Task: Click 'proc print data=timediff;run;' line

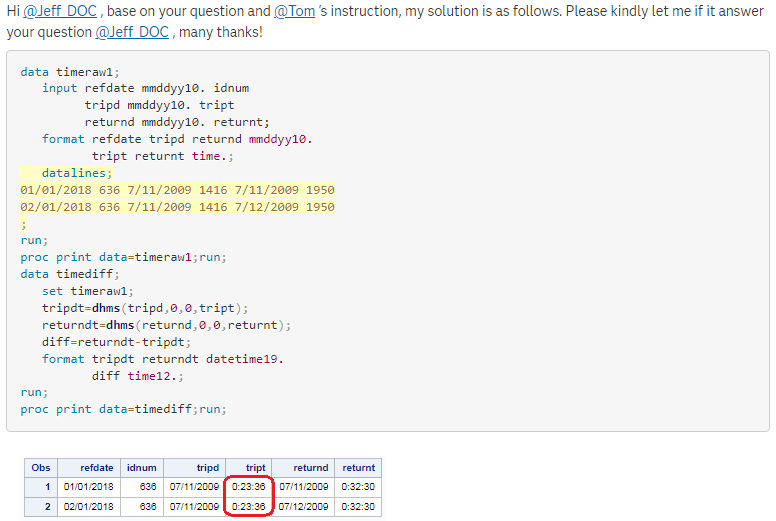Action: tap(123, 409)
